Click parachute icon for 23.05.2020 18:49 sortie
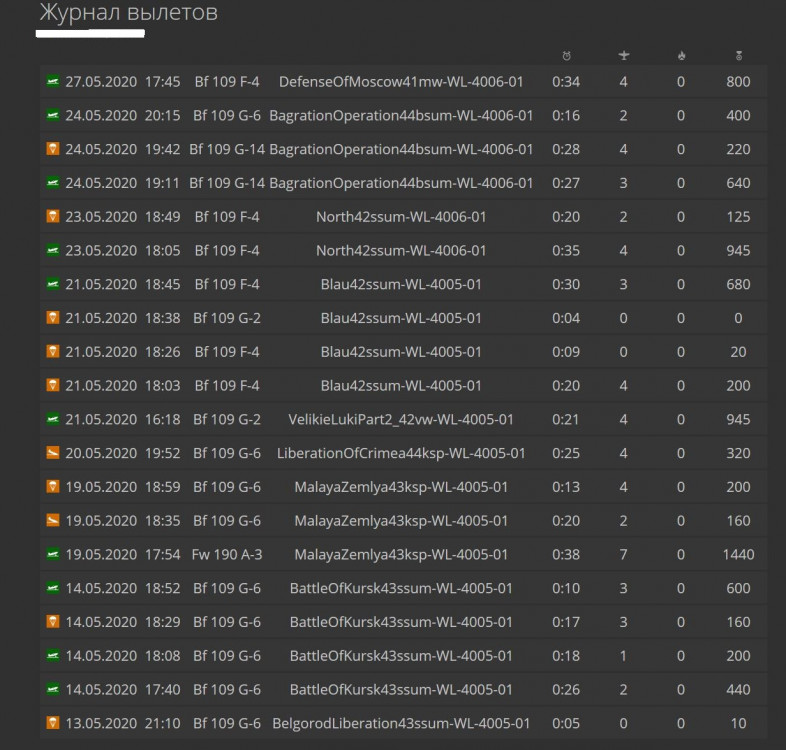The image size is (786, 750). pos(53,216)
